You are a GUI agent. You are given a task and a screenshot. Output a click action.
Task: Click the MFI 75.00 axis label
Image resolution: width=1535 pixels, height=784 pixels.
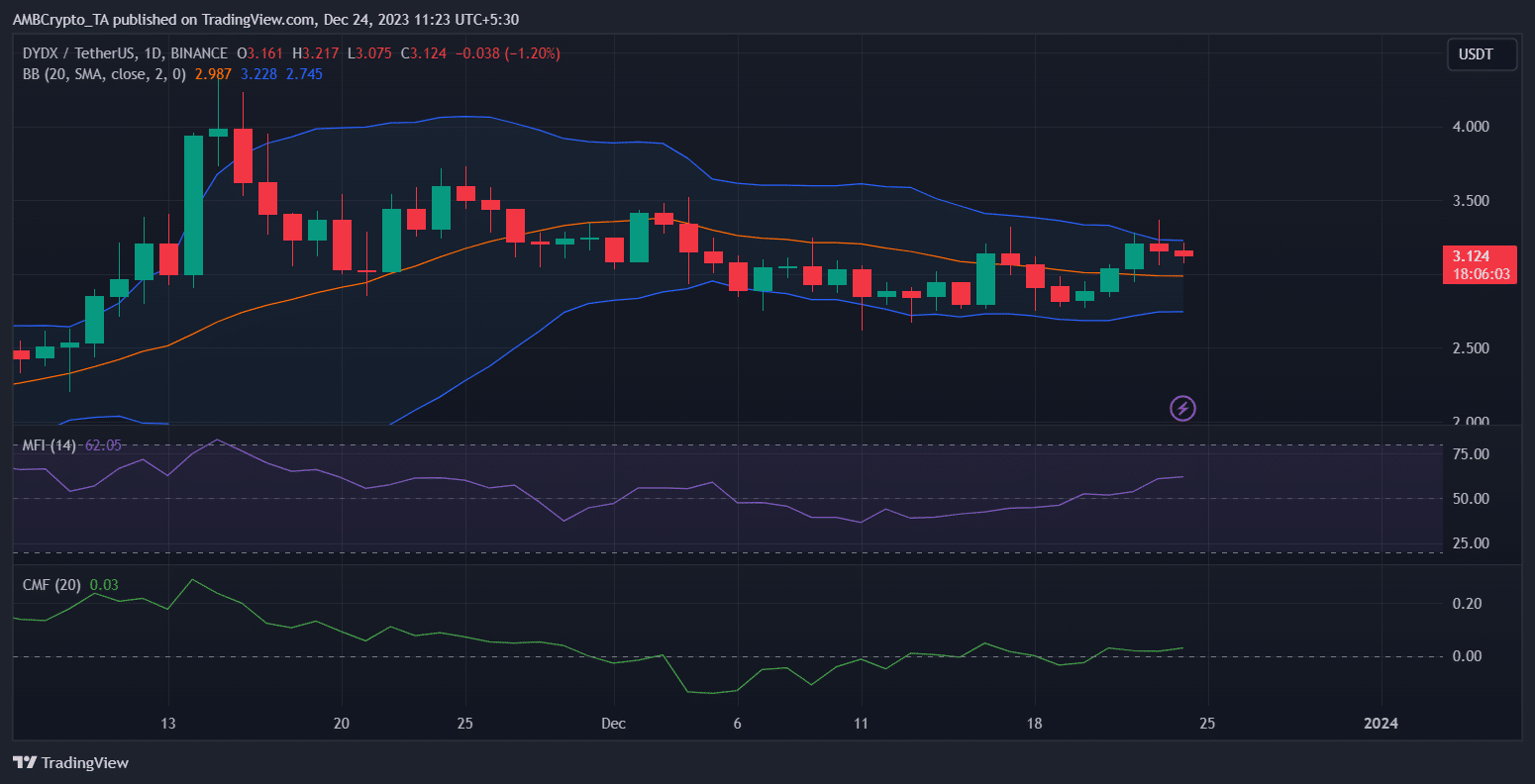tap(1470, 454)
